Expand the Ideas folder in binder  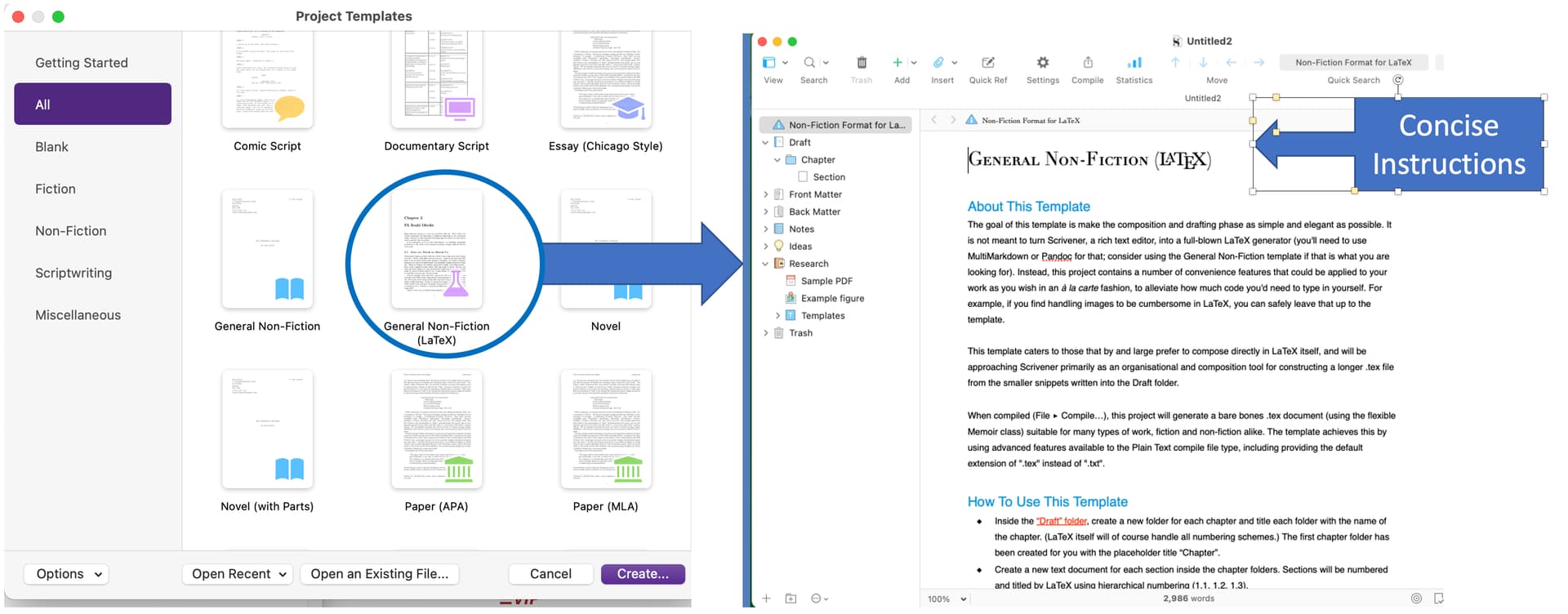(765, 247)
